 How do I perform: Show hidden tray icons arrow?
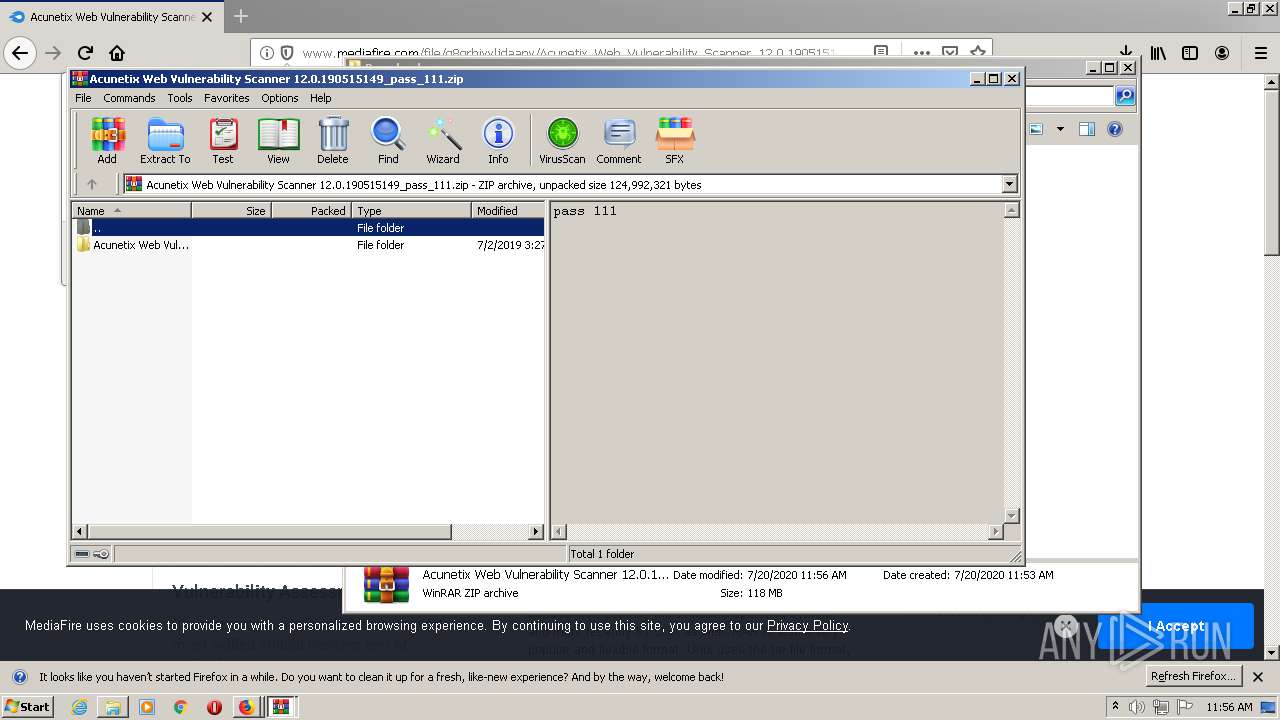tap(1116, 706)
